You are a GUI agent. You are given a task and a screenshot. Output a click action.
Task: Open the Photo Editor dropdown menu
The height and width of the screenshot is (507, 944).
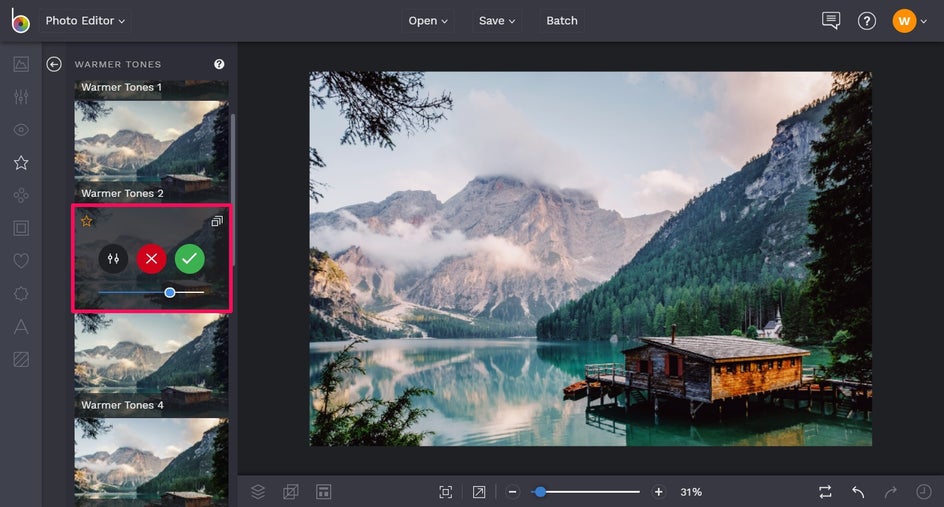[85, 20]
